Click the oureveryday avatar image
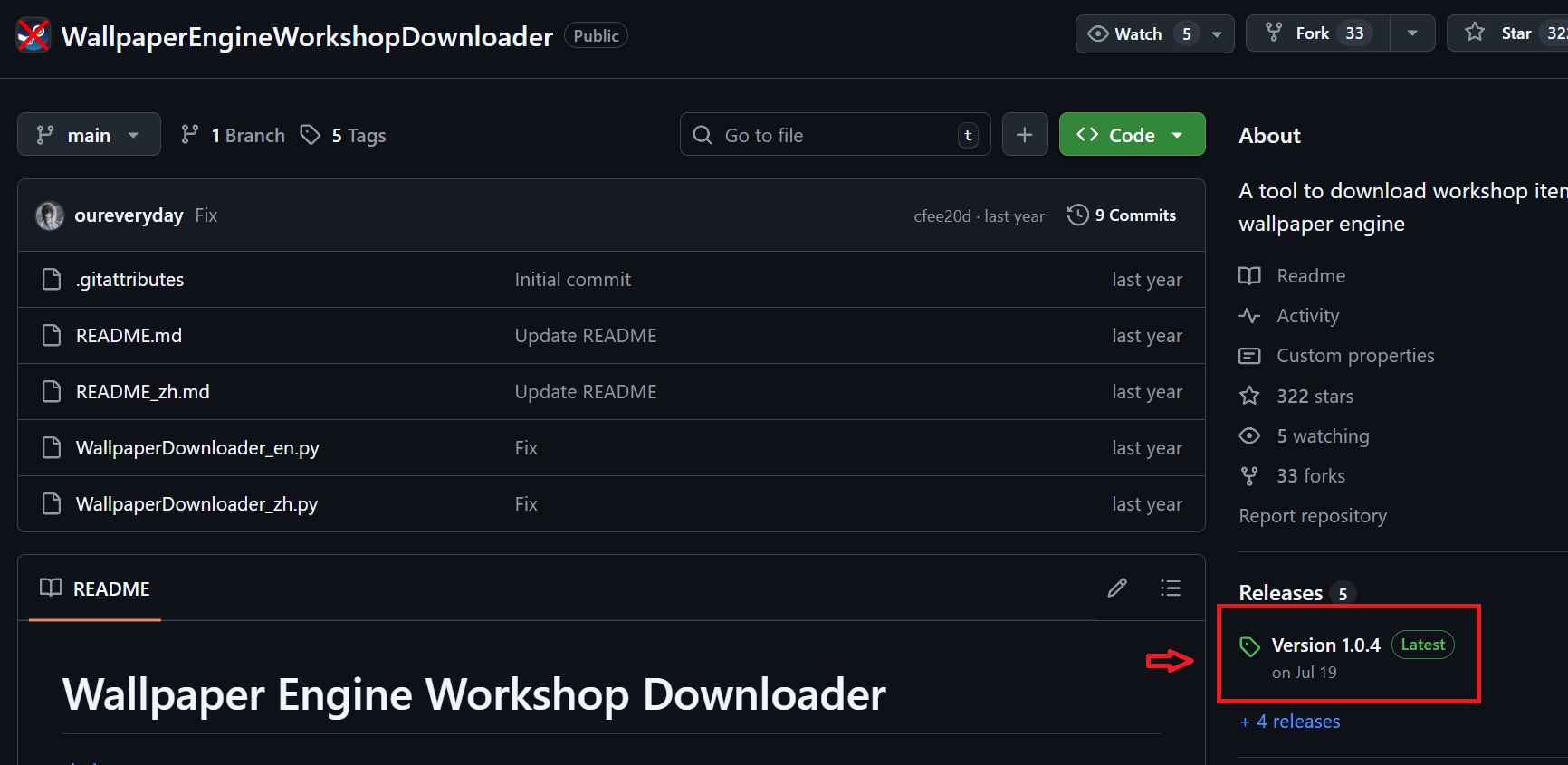1568x765 pixels. point(50,215)
